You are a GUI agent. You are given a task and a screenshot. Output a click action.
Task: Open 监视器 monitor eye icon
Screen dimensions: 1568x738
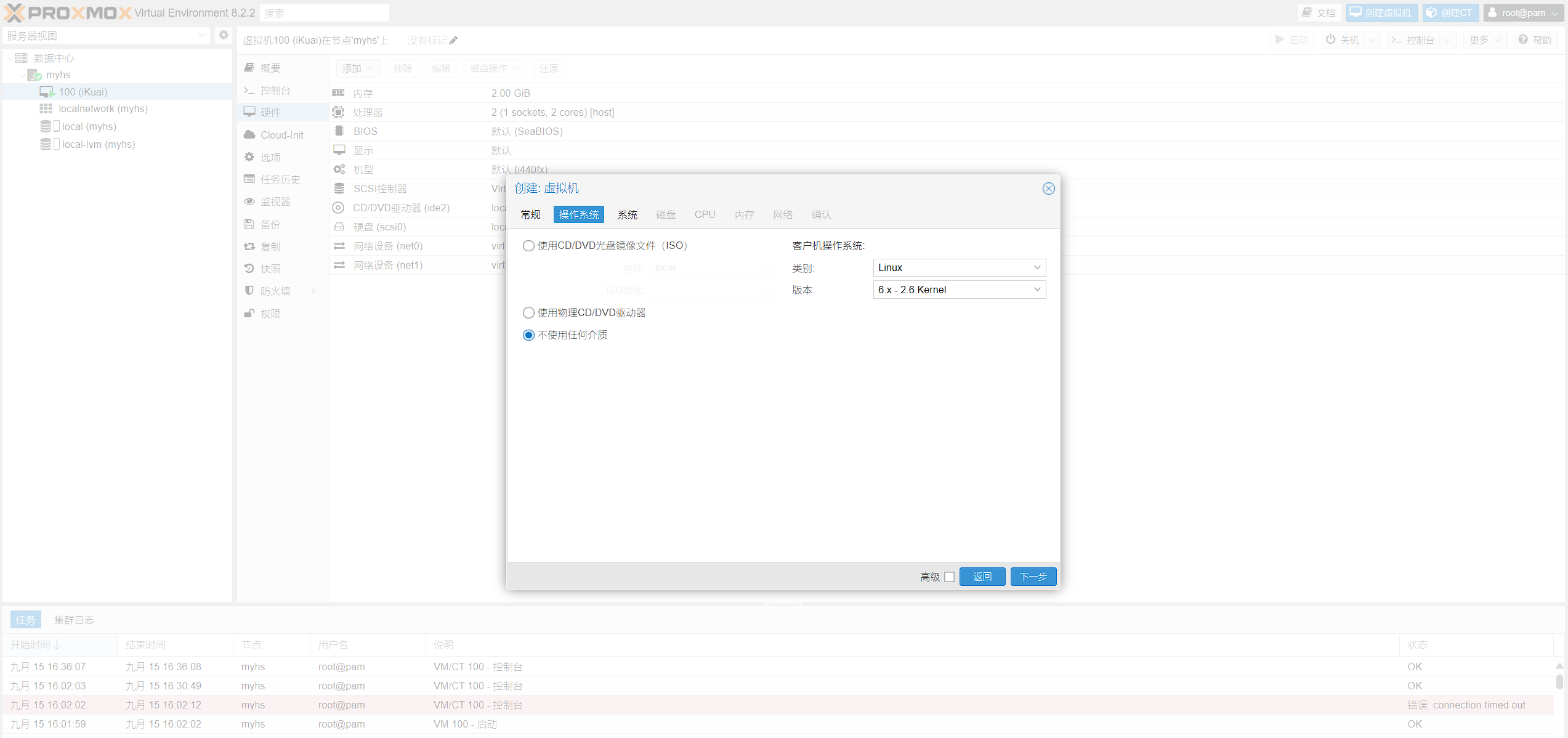[249, 201]
